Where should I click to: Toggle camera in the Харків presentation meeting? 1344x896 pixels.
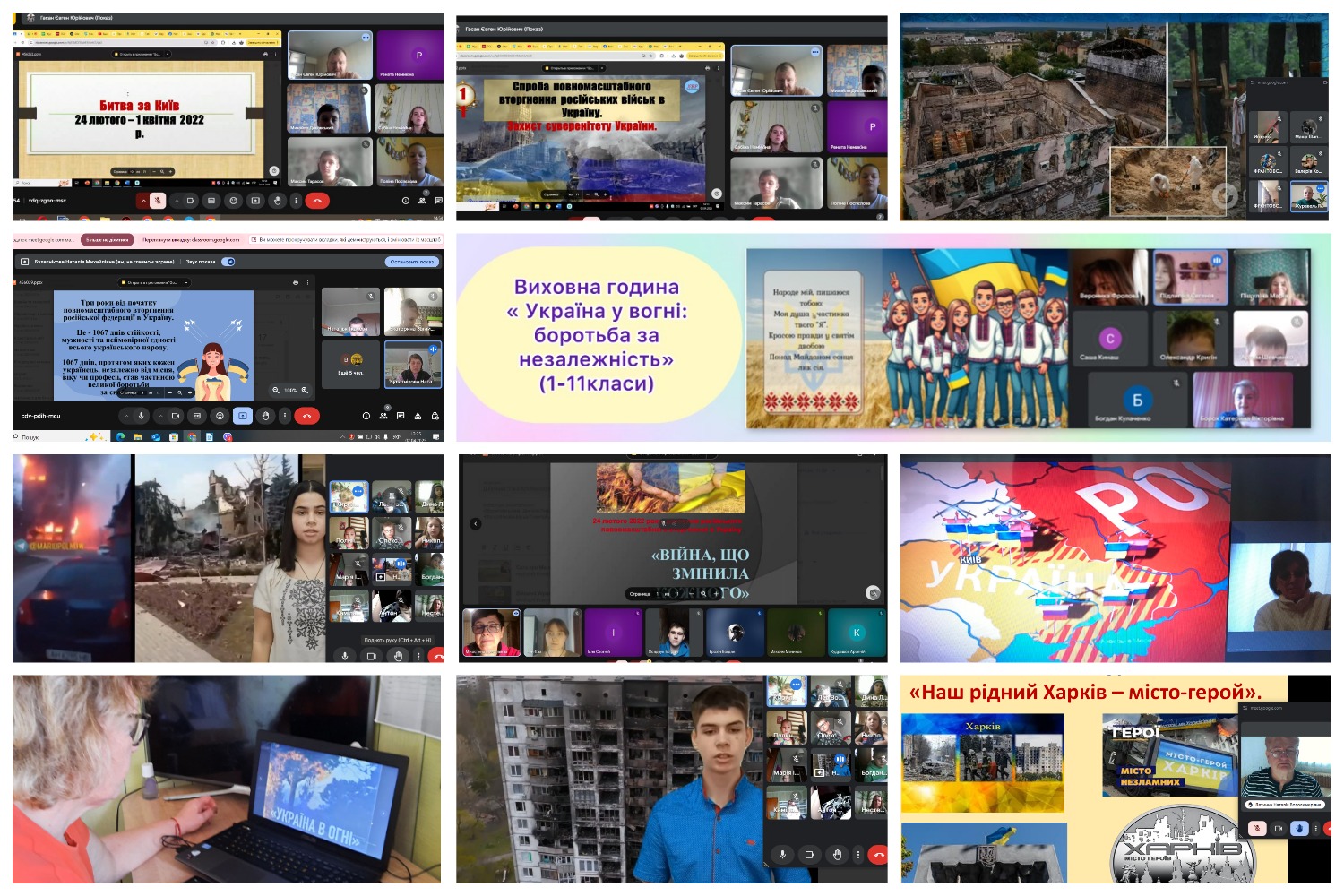click(1279, 828)
